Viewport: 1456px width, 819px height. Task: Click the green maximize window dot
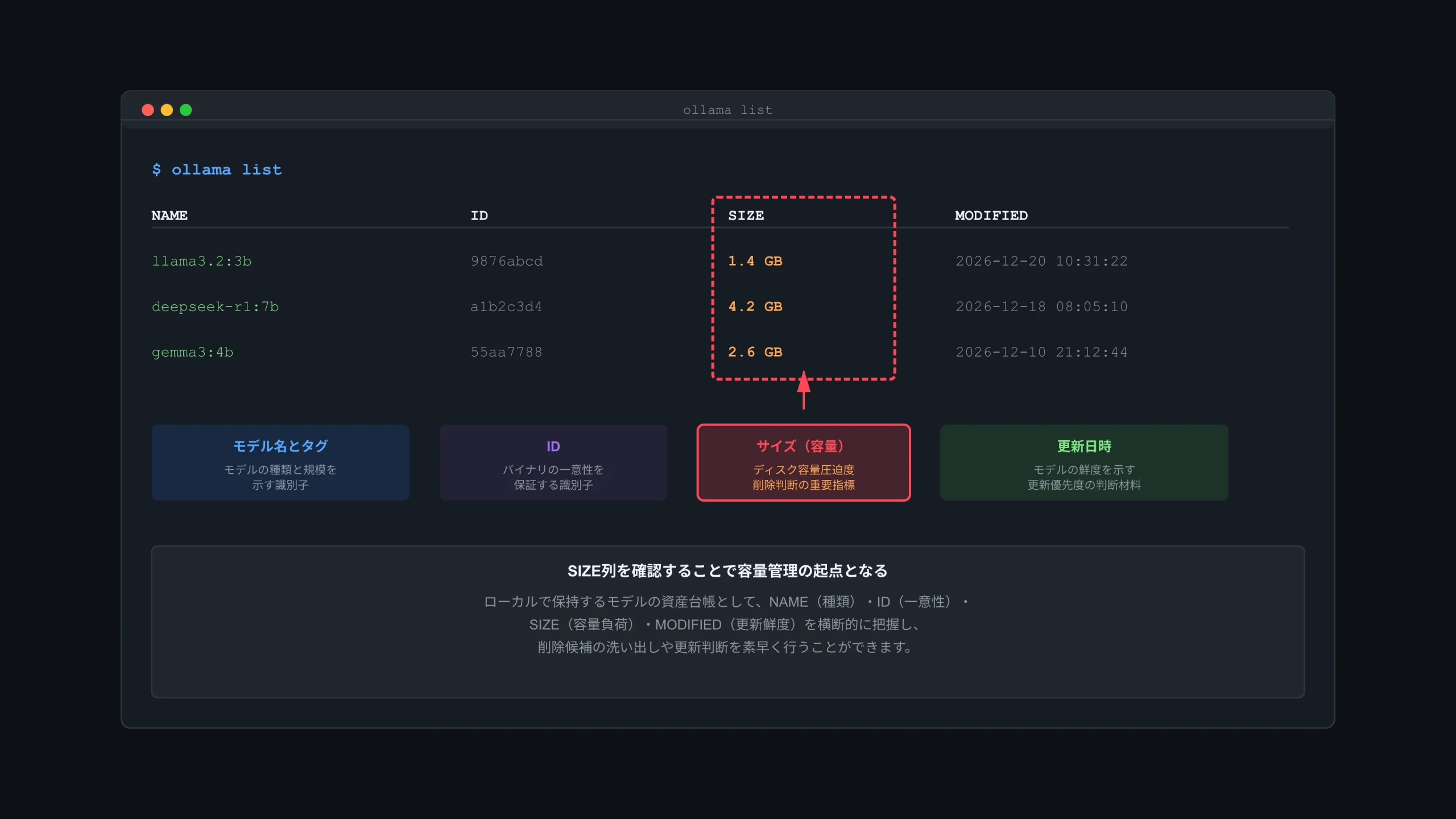pos(186,110)
